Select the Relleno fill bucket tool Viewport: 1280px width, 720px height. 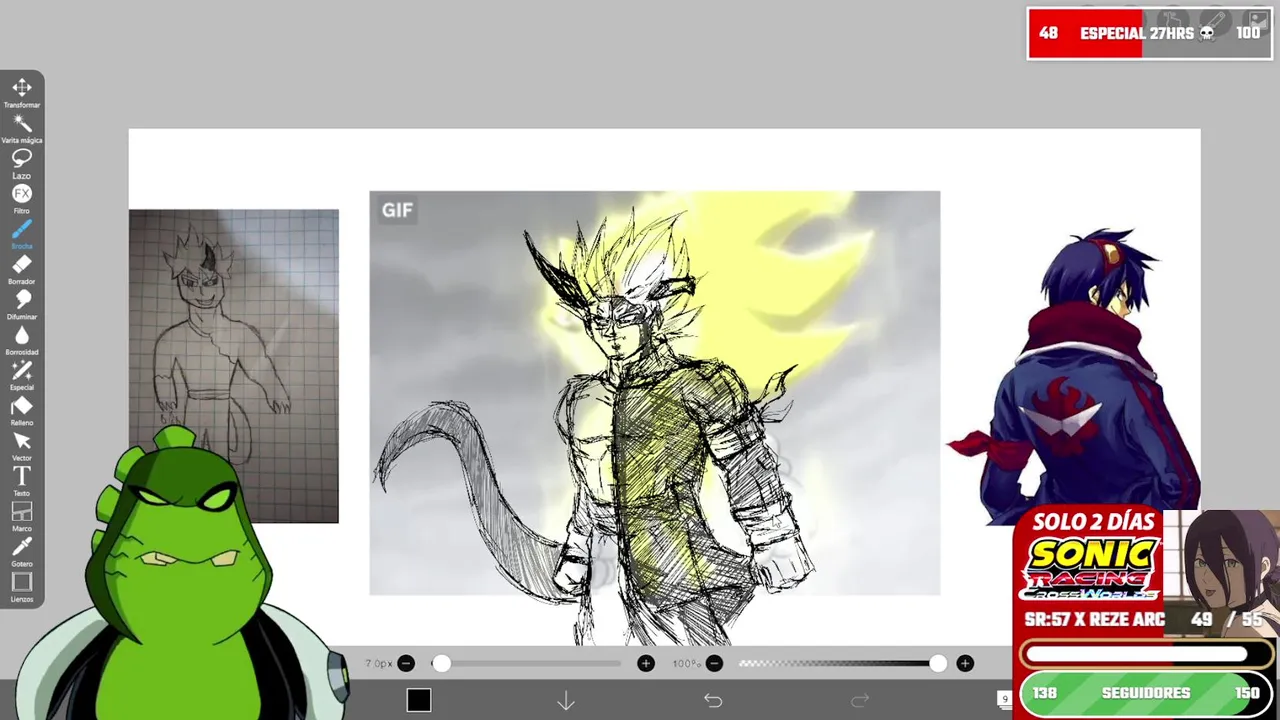22,410
